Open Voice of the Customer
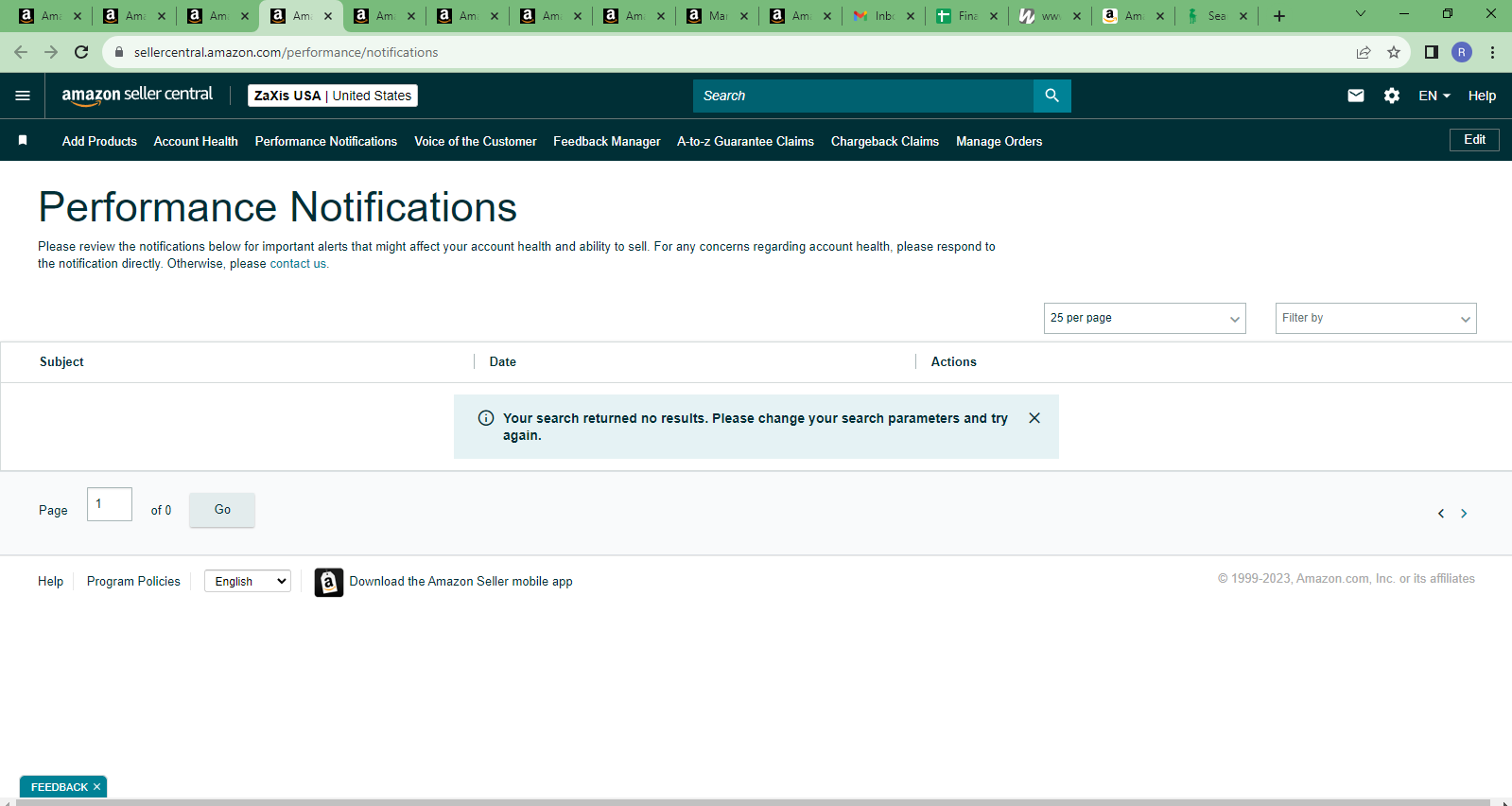 476,141
